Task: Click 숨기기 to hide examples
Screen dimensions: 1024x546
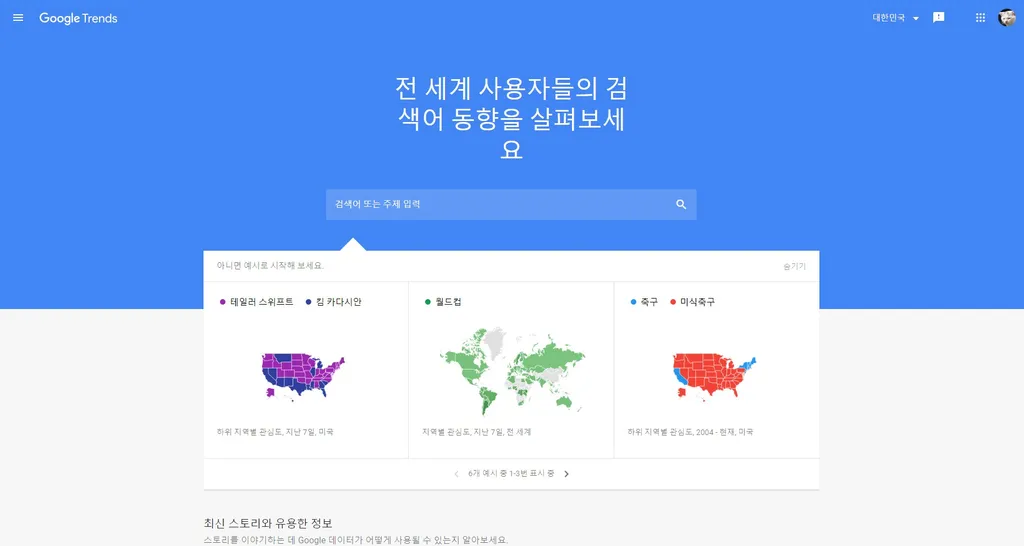Action: 794,266
